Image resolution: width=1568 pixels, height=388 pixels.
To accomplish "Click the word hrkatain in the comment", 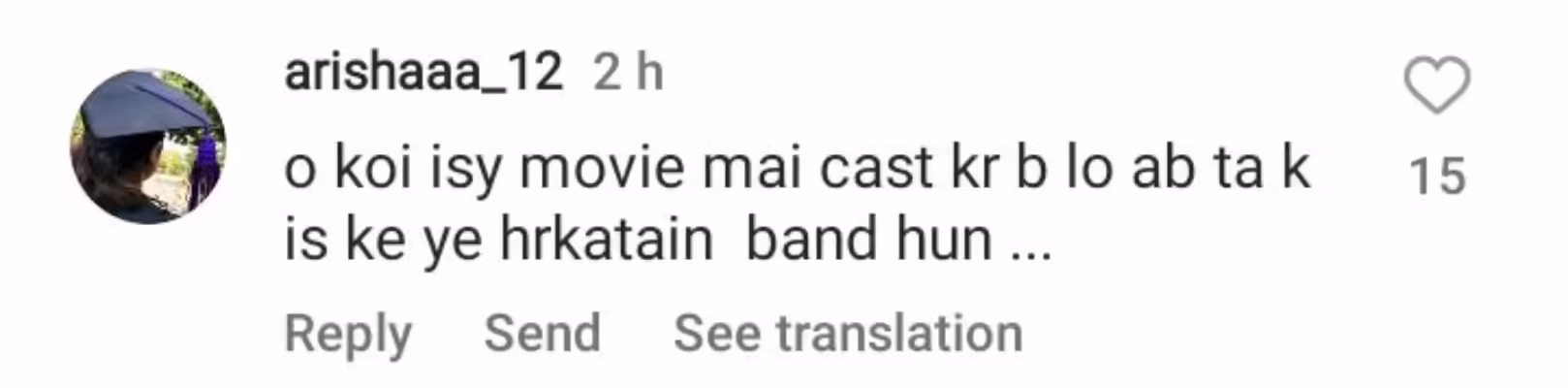I will [x=607, y=240].
